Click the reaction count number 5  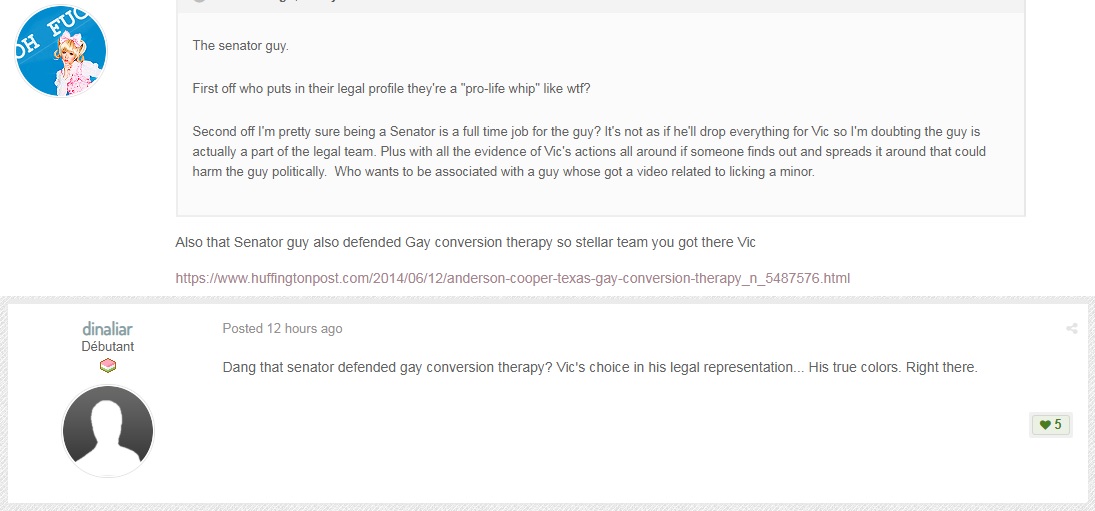[1058, 424]
